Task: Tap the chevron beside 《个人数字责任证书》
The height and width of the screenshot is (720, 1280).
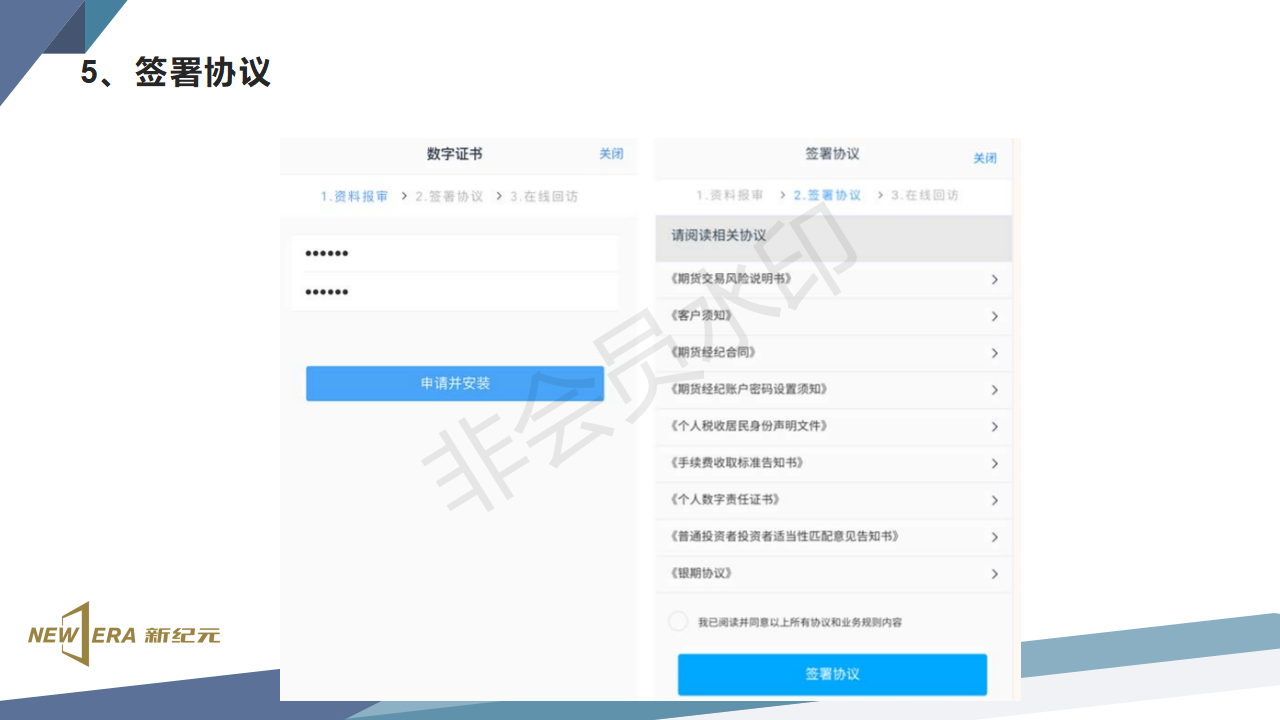Action: [994, 500]
